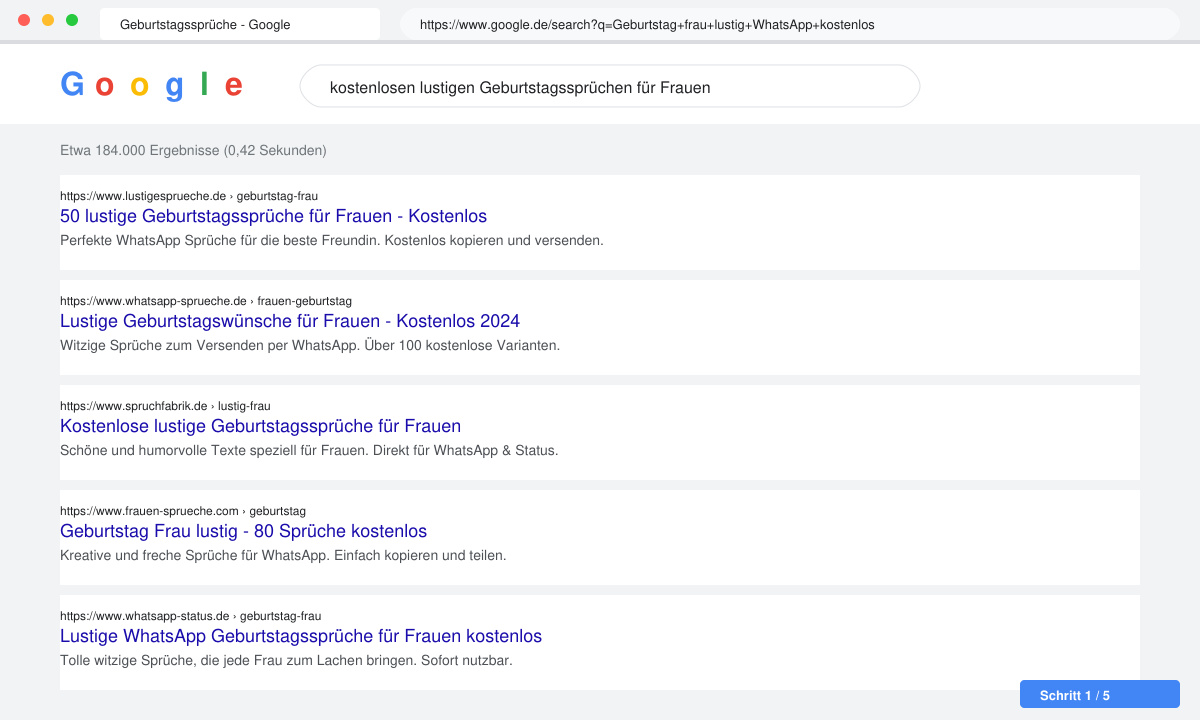
Task: Click snippet 'Kreative und freche Sprüche für WhatsApp'
Action: pyautogui.click(x=193, y=556)
